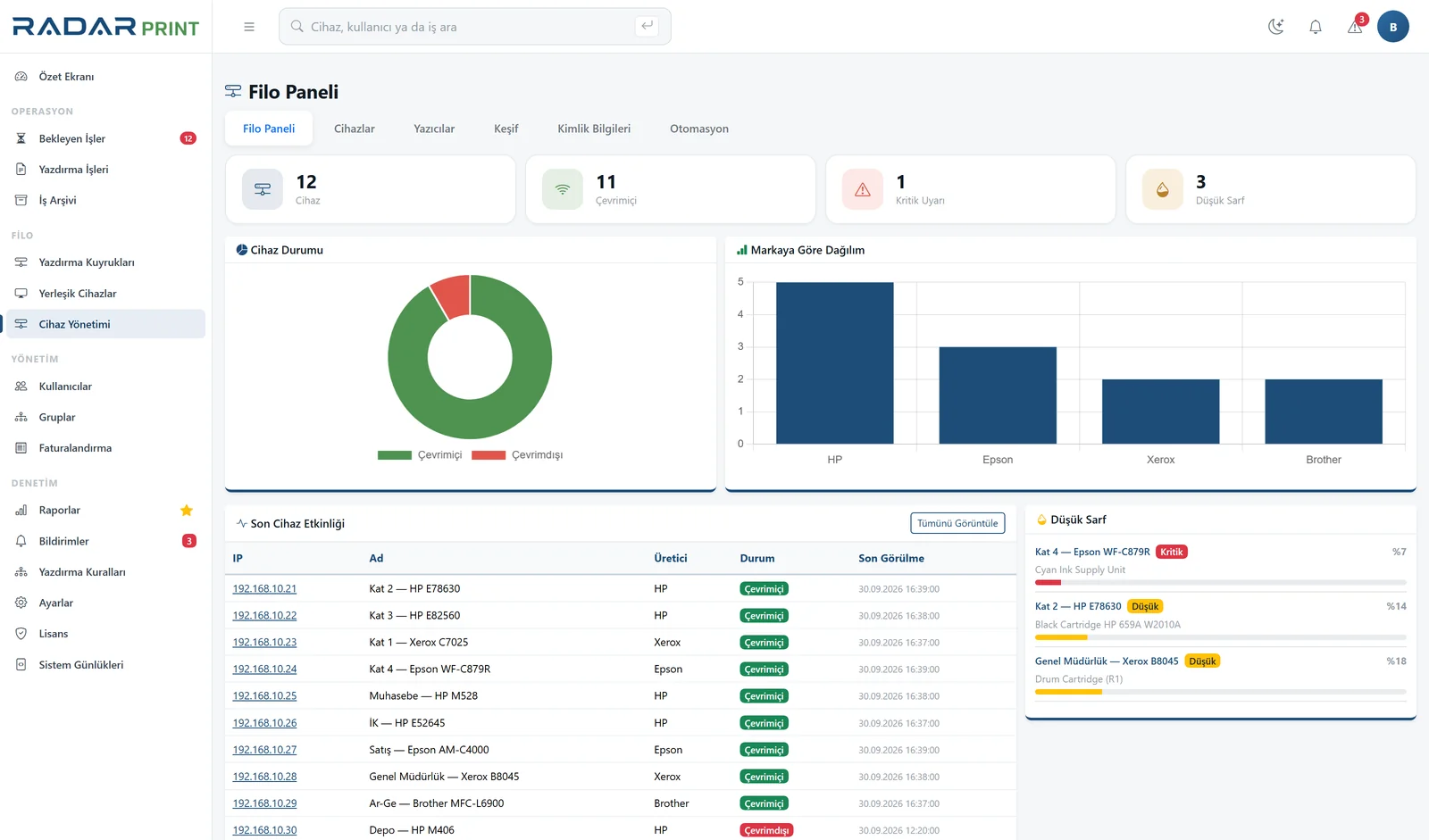1429x840 pixels.
Task: Click the Ayarlar gear icon
Action: tap(21, 603)
